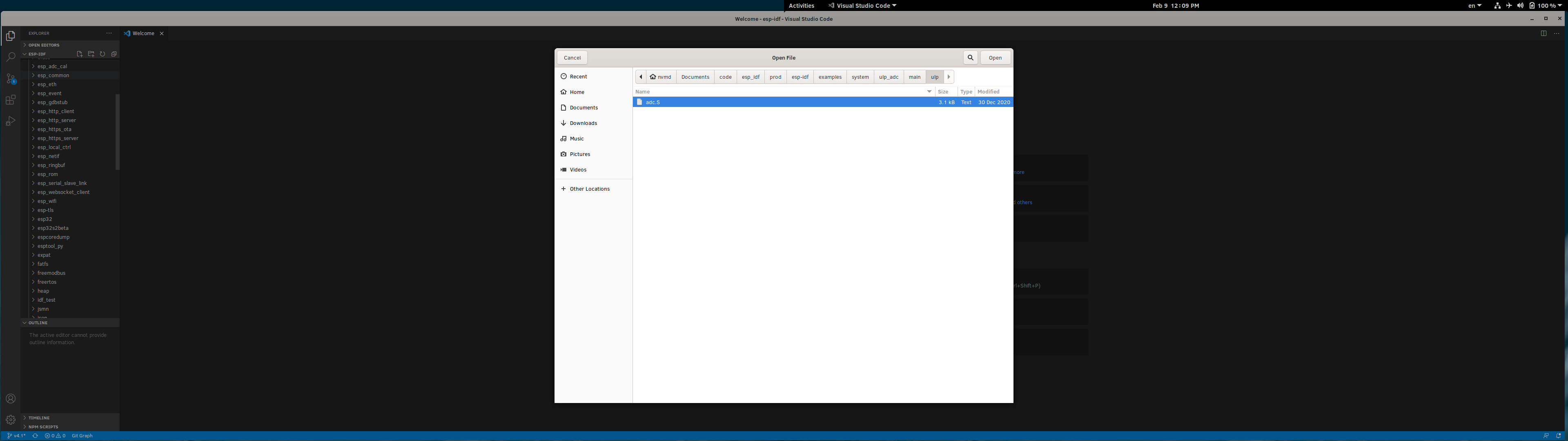Toggle the search field in Open File dialog
Viewport: 1568px width, 441px height.
[x=970, y=57]
